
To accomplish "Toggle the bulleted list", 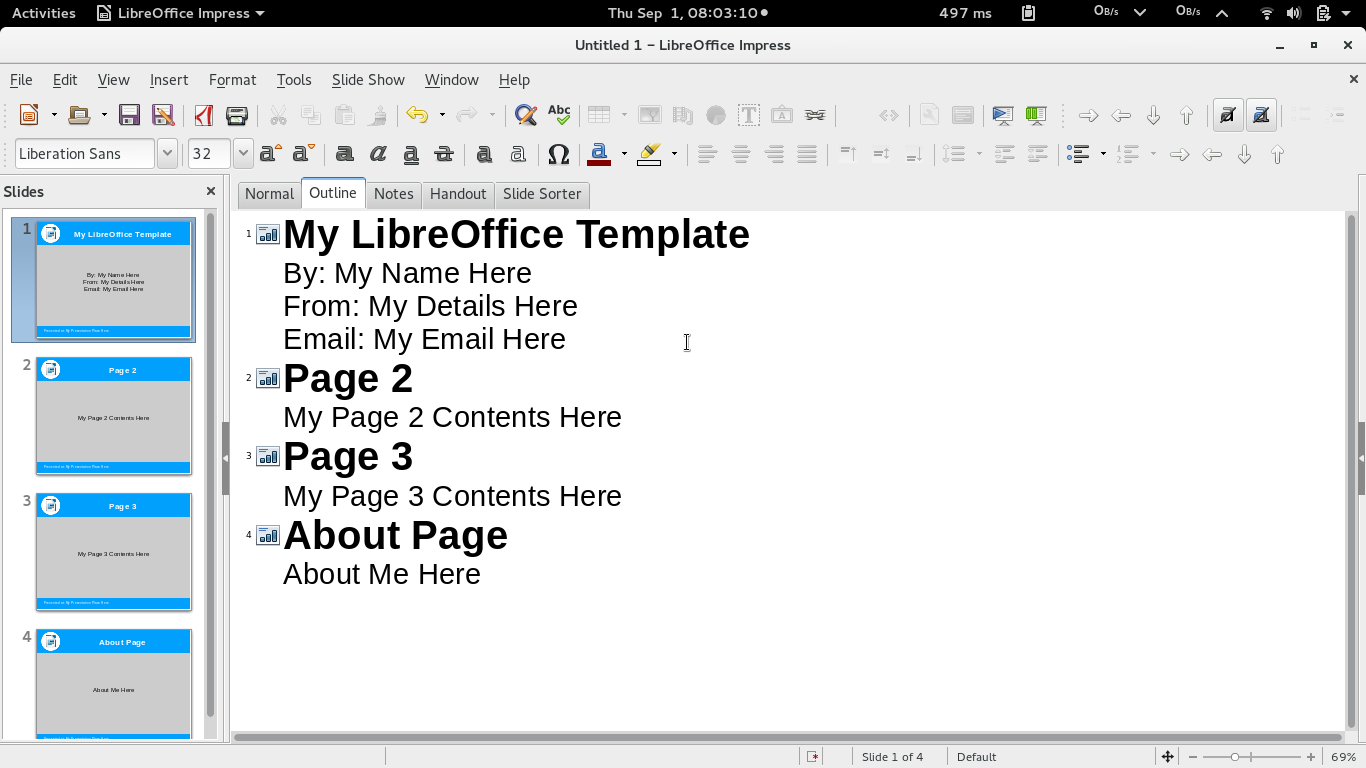I will click(1078, 154).
